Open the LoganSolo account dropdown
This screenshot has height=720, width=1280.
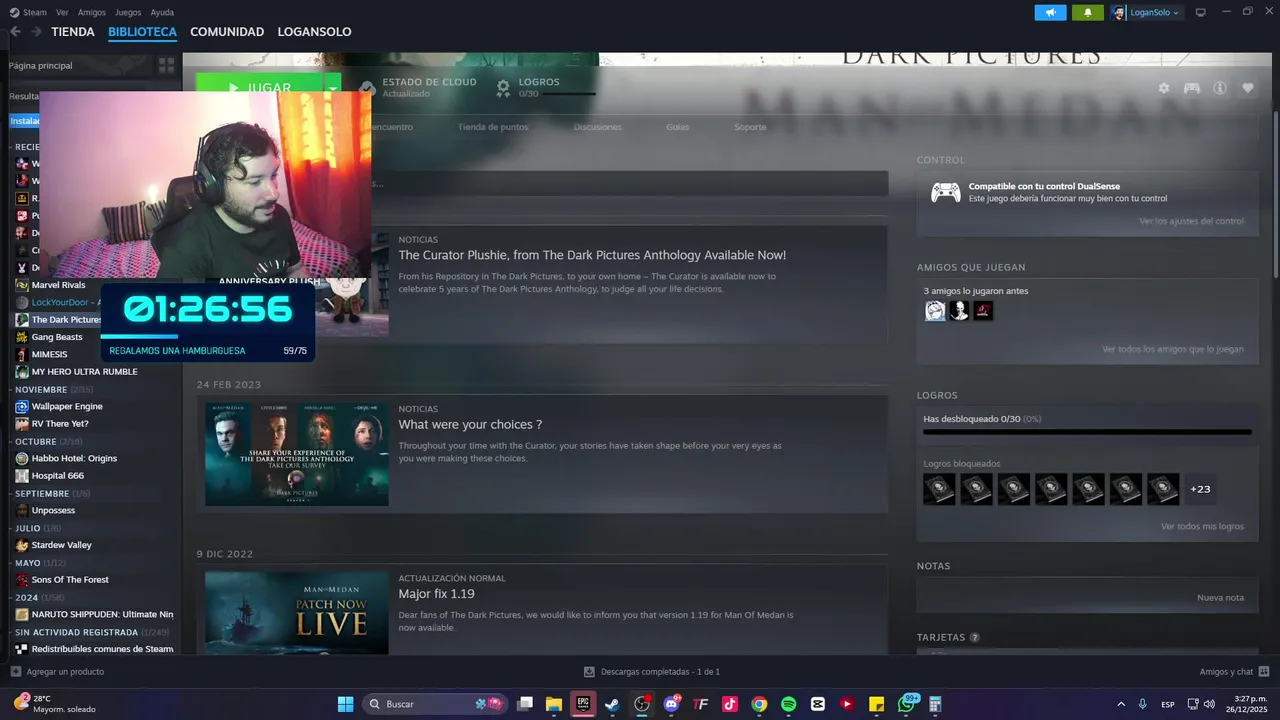pos(1146,12)
